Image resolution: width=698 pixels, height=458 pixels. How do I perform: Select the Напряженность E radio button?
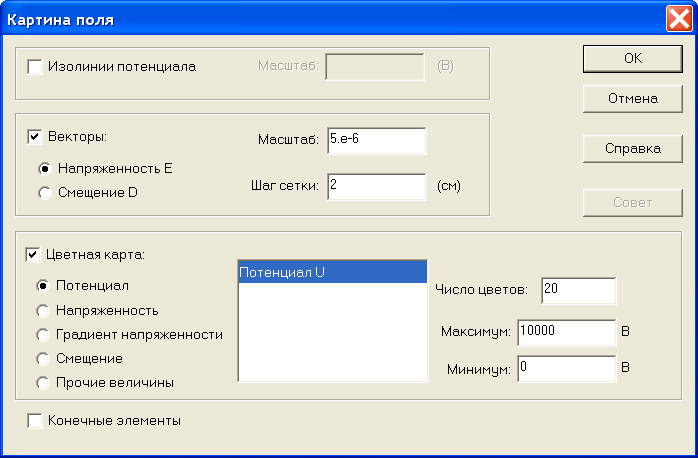45,169
